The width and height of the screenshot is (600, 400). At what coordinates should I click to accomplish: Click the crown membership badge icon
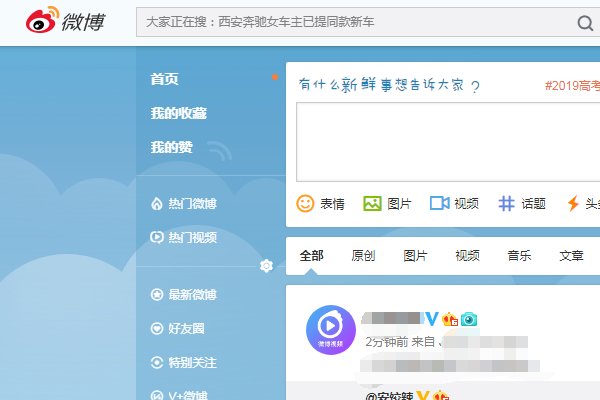click(x=450, y=319)
